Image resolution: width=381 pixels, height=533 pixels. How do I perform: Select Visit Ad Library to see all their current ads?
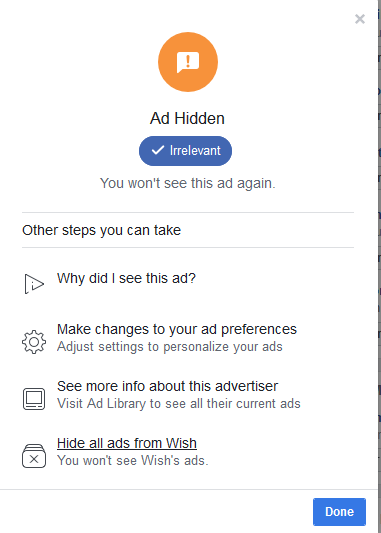point(178,403)
